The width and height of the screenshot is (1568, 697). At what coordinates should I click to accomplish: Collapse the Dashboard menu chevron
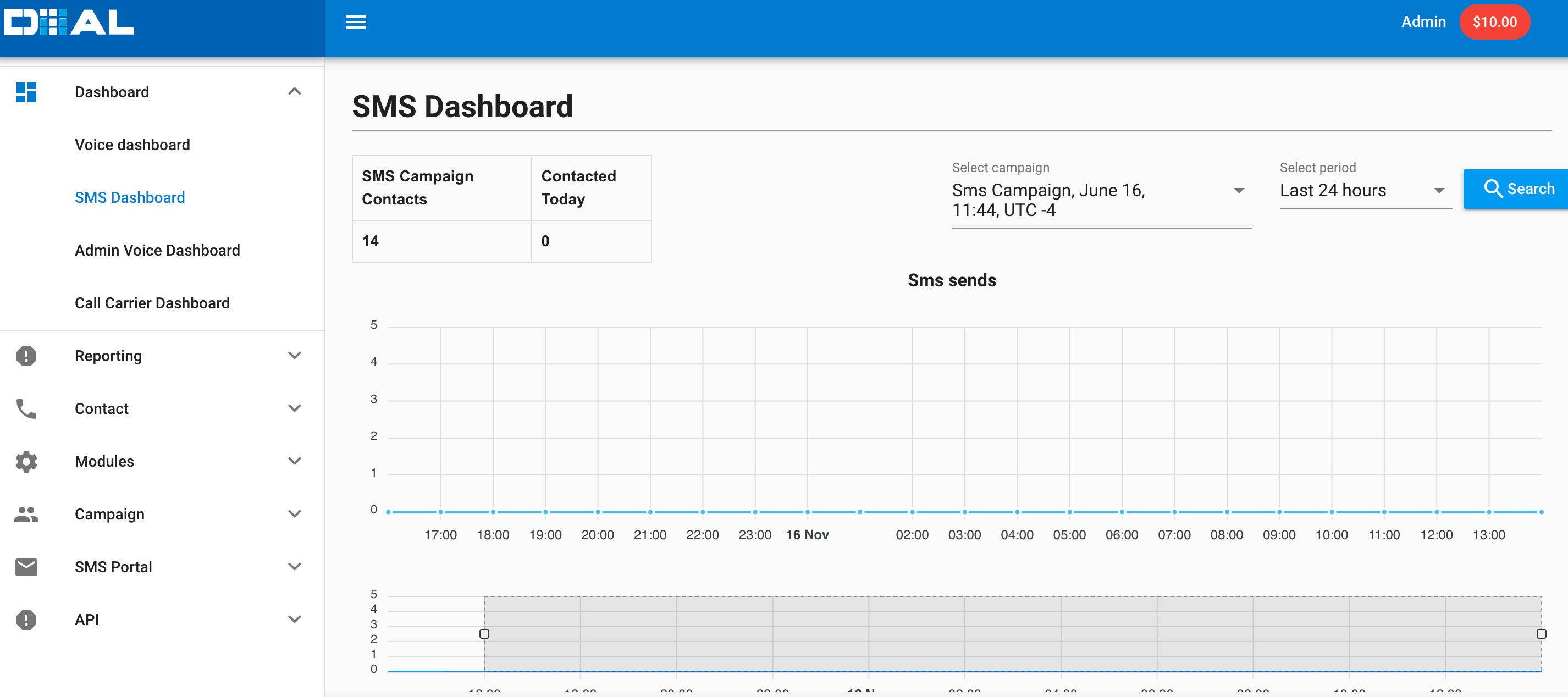point(295,92)
